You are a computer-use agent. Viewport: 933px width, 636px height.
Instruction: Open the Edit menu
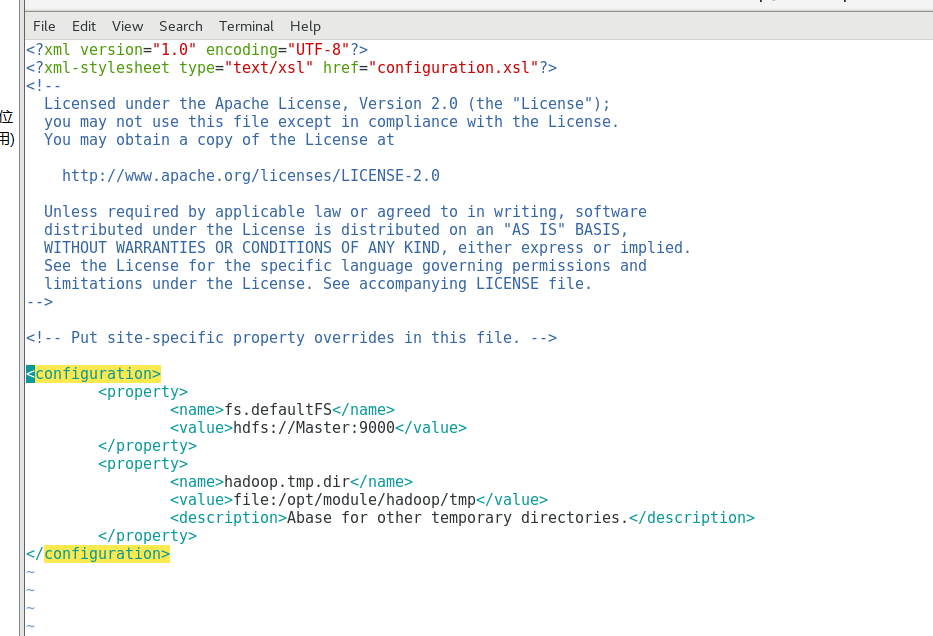tap(84, 26)
